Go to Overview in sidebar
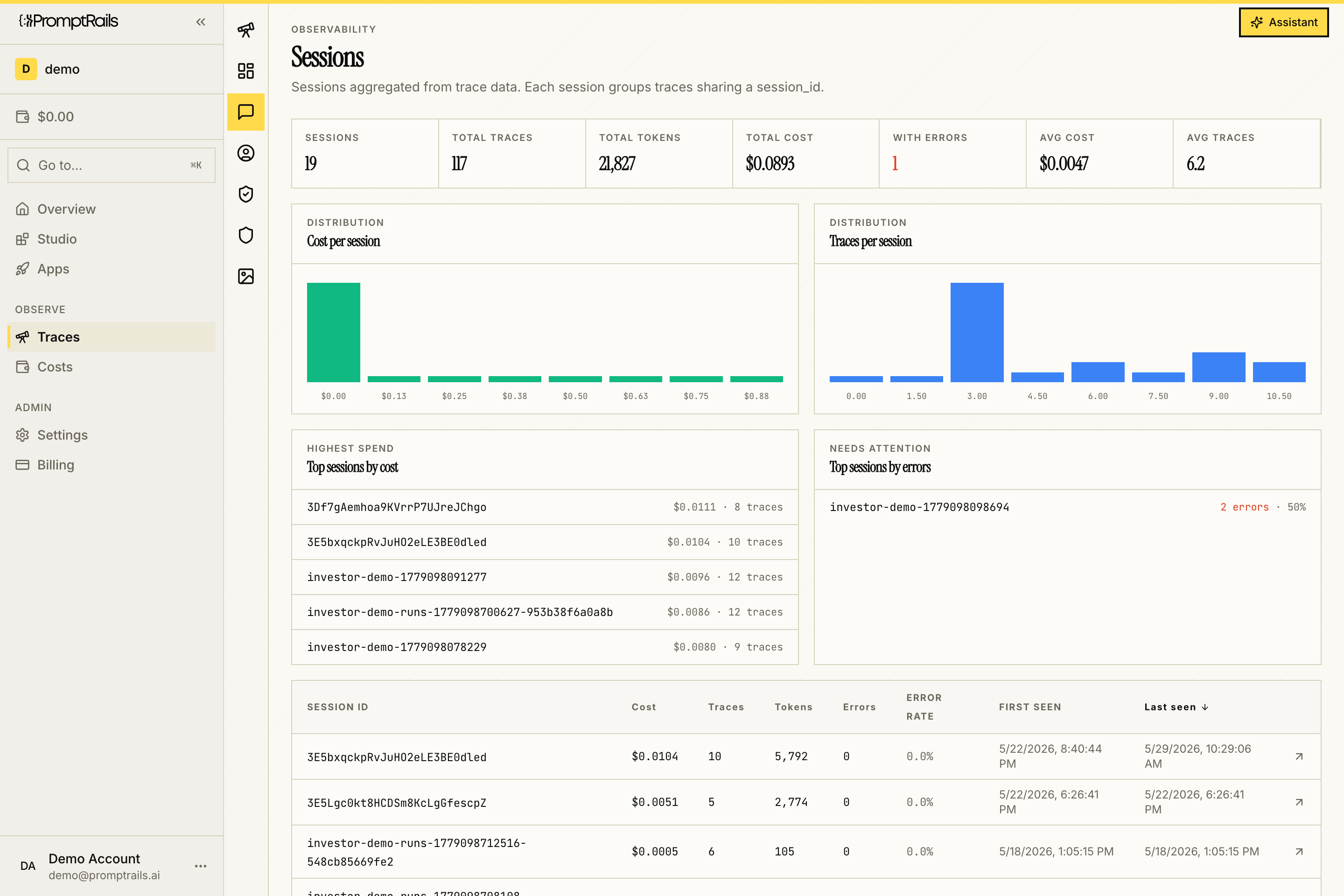 [112, 209]
